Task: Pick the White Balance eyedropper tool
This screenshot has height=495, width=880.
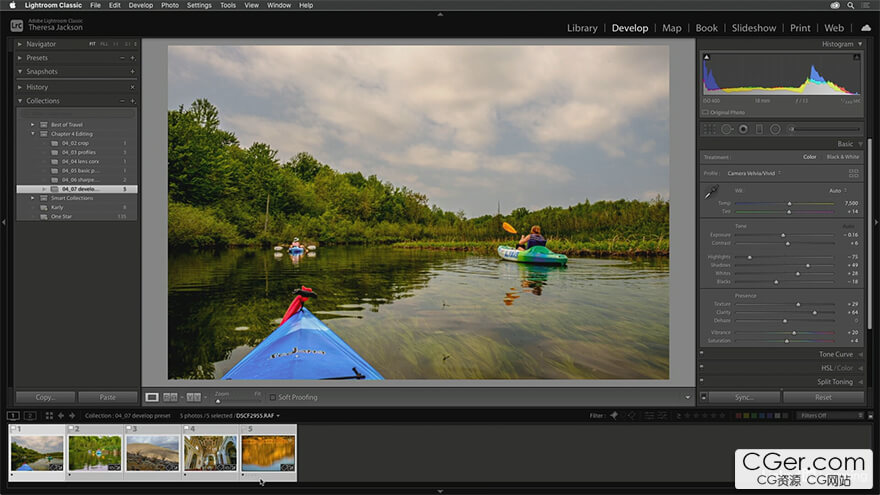Action: (713, 191)
